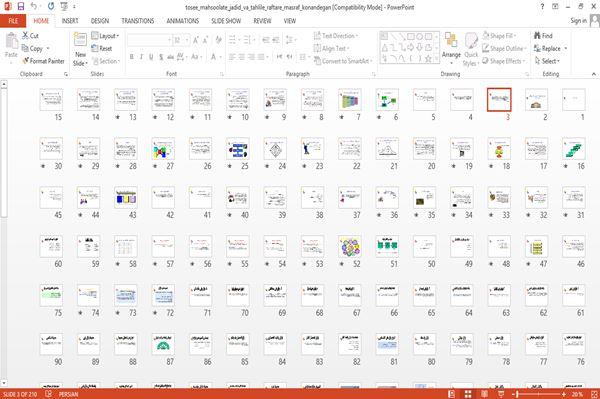Screen dimensions: 600x399
Task: Switch to REVIEW tab
Action: pos(262,21)
